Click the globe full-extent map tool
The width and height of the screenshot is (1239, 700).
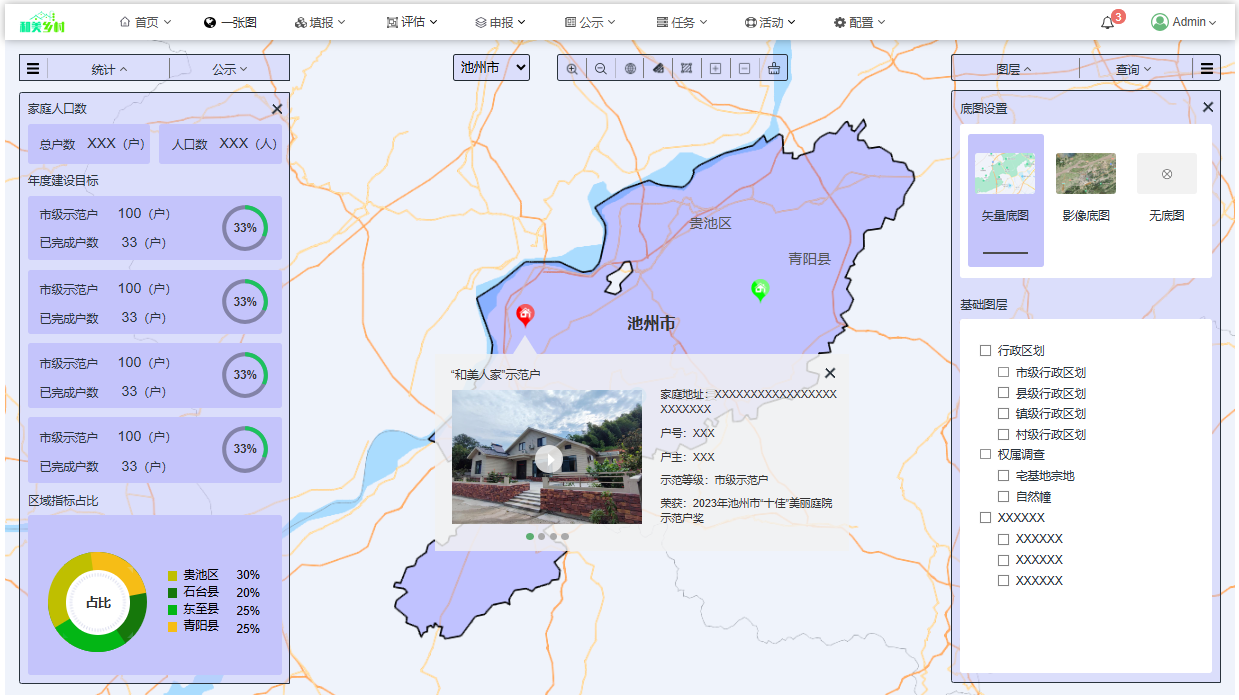click(x=630, y=69)
